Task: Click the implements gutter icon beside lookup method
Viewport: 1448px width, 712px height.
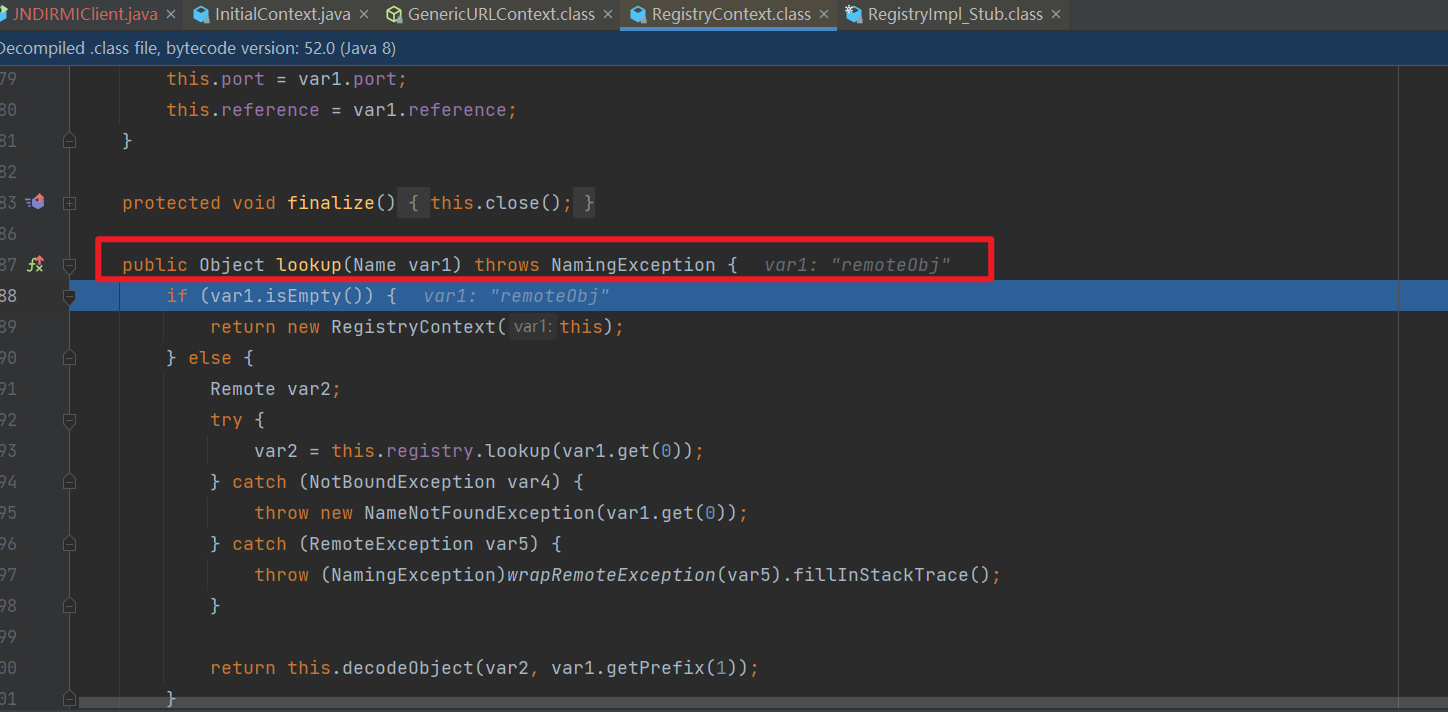Action: pos(36,264)
